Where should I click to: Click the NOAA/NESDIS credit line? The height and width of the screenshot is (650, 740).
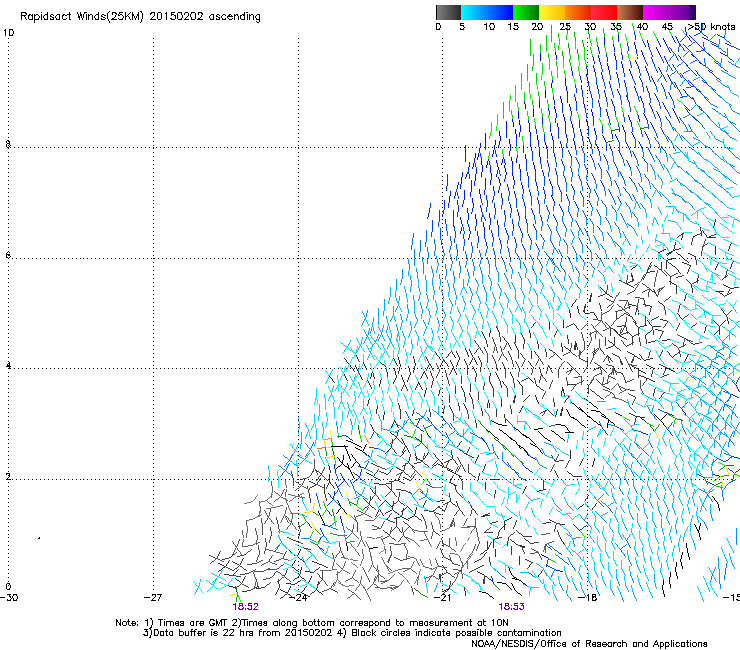coord(589,644)
